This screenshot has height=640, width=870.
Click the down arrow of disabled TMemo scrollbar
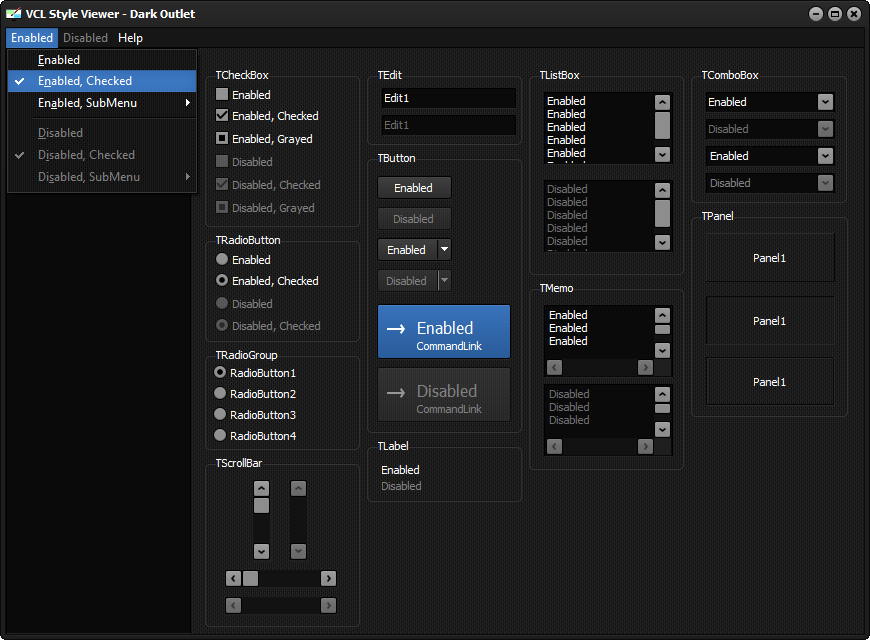coord(662,429)
